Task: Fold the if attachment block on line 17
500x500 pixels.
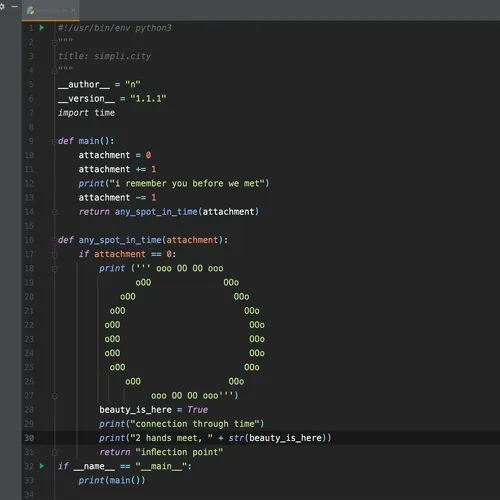Action: (55, 255)
